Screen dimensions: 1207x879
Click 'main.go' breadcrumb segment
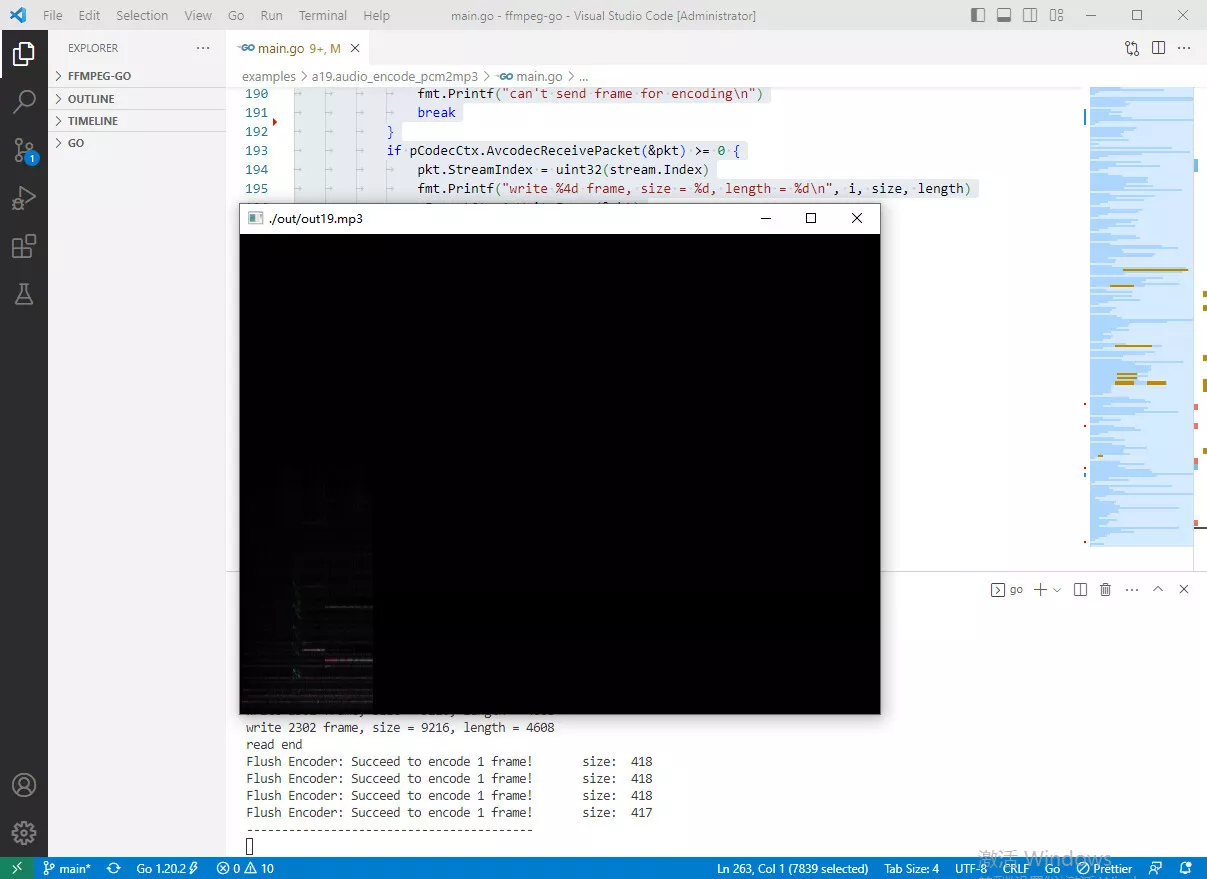point(530,76)
